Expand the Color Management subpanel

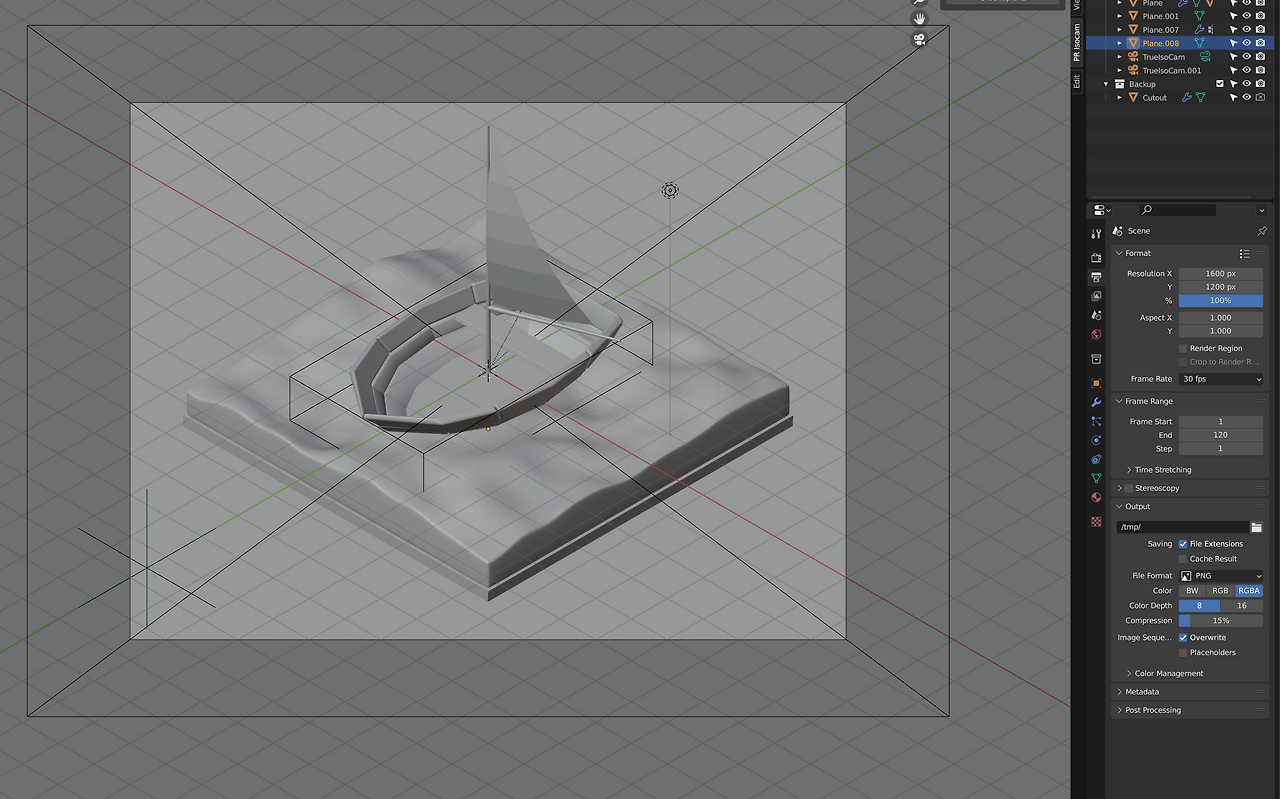[x=1129, y=674]
